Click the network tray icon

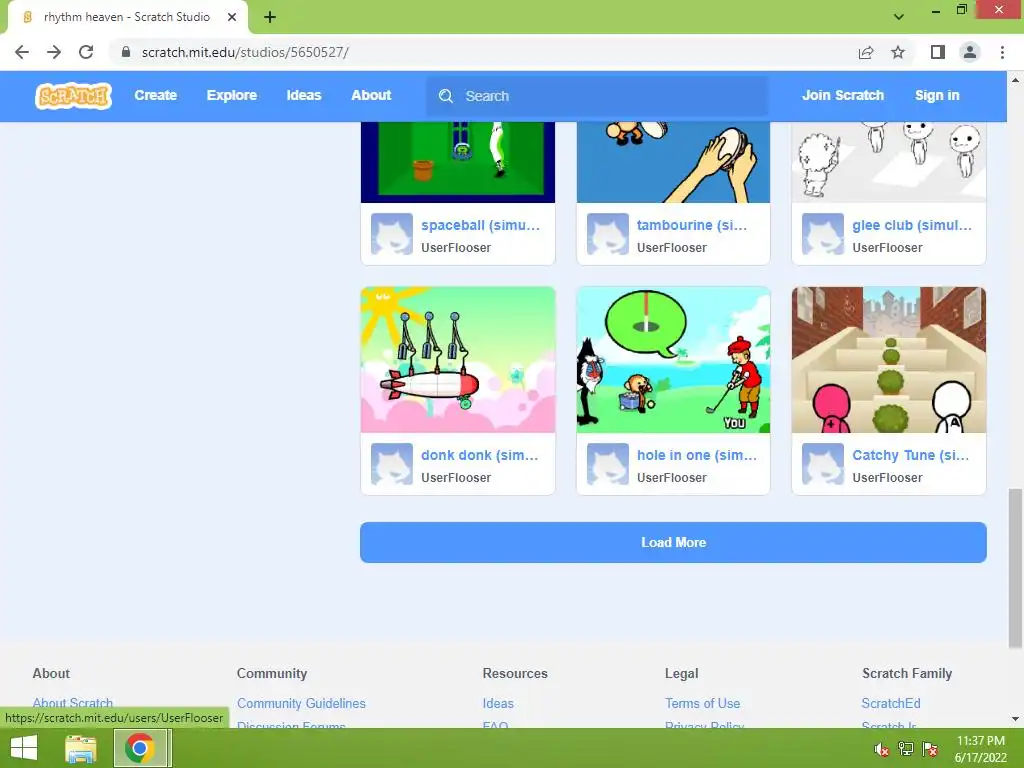[x=906, y=749]
